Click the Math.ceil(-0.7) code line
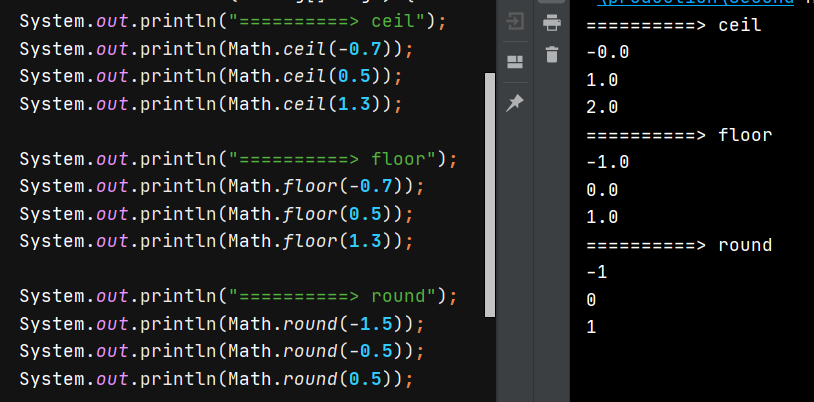 [216, 49]
